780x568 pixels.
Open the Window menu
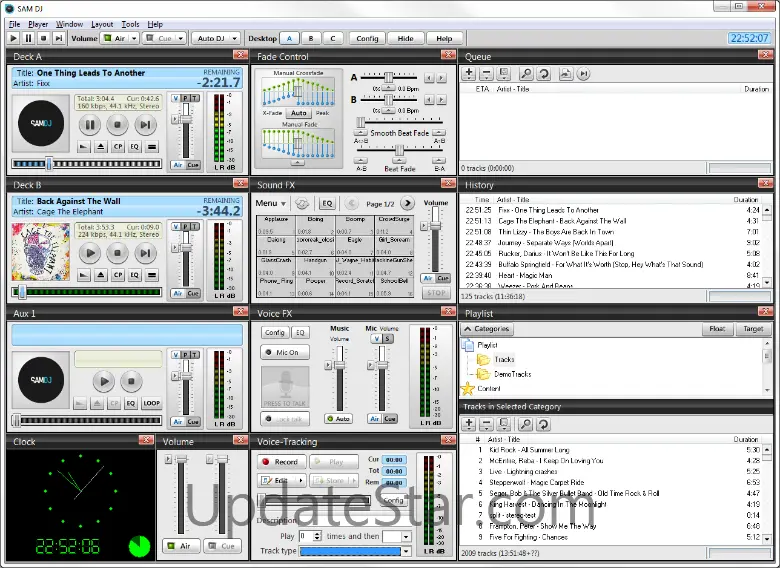69,24
